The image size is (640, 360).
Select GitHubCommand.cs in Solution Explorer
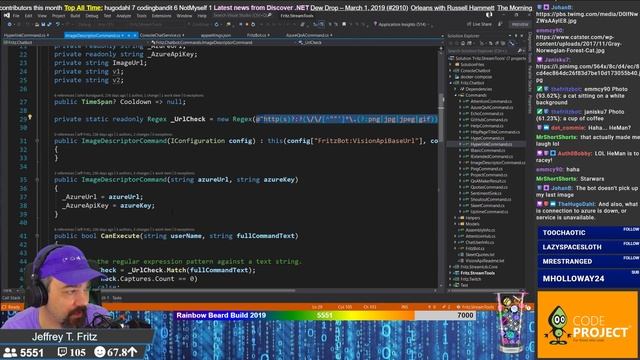(489, 120)
